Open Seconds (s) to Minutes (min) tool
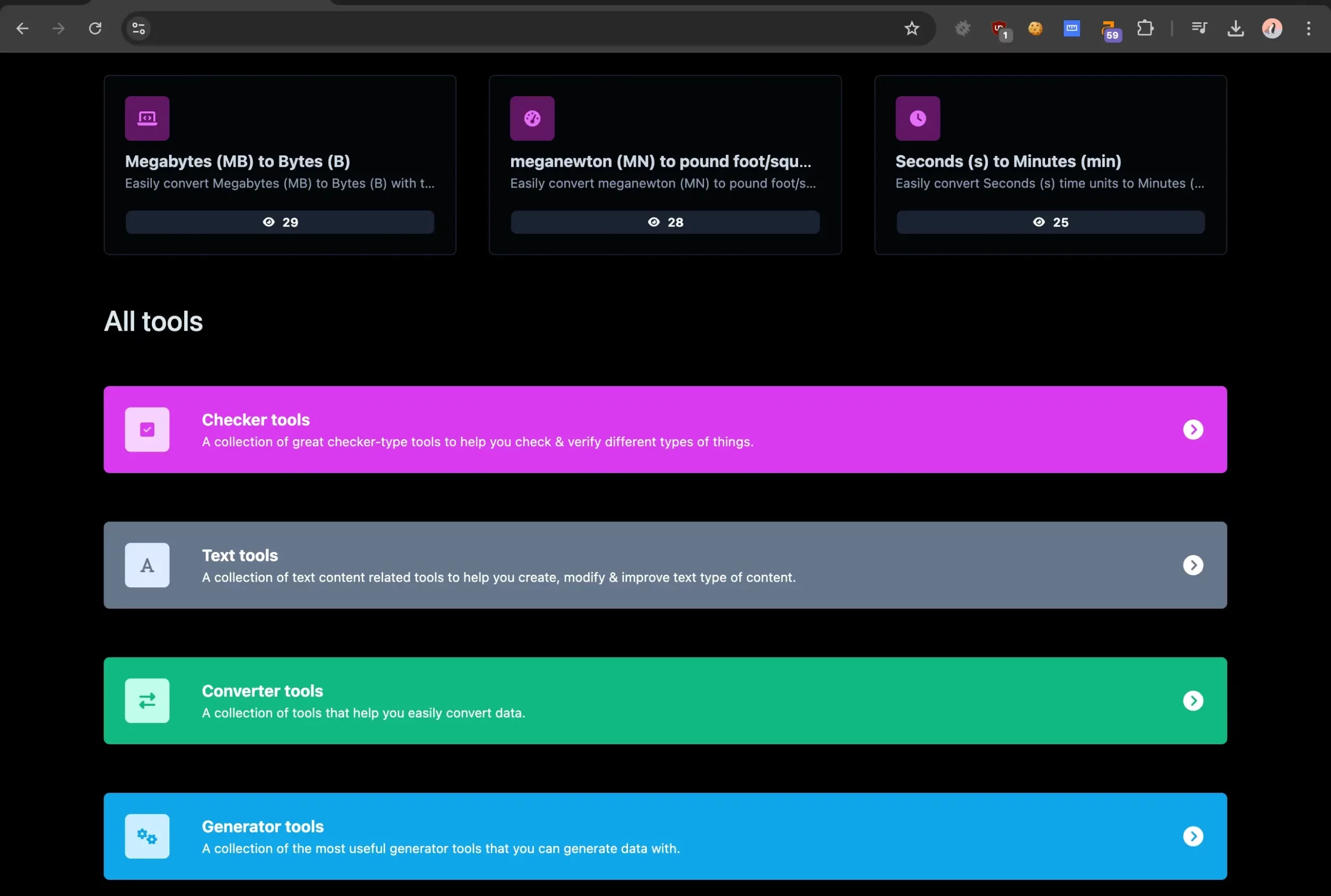Viewport: 1331px width, 896px height. tap(1008, 162)
